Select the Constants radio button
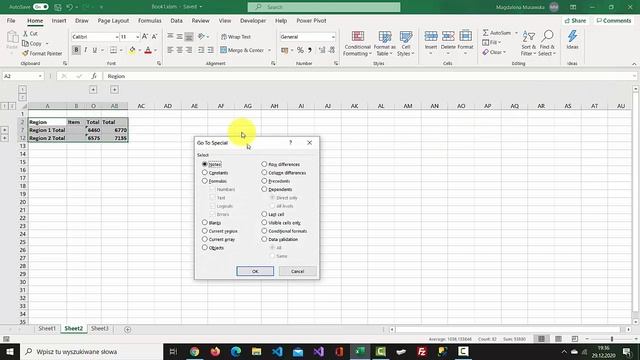Image resolution: width=640 pixels, height=360 pixels. click(204, 173)
